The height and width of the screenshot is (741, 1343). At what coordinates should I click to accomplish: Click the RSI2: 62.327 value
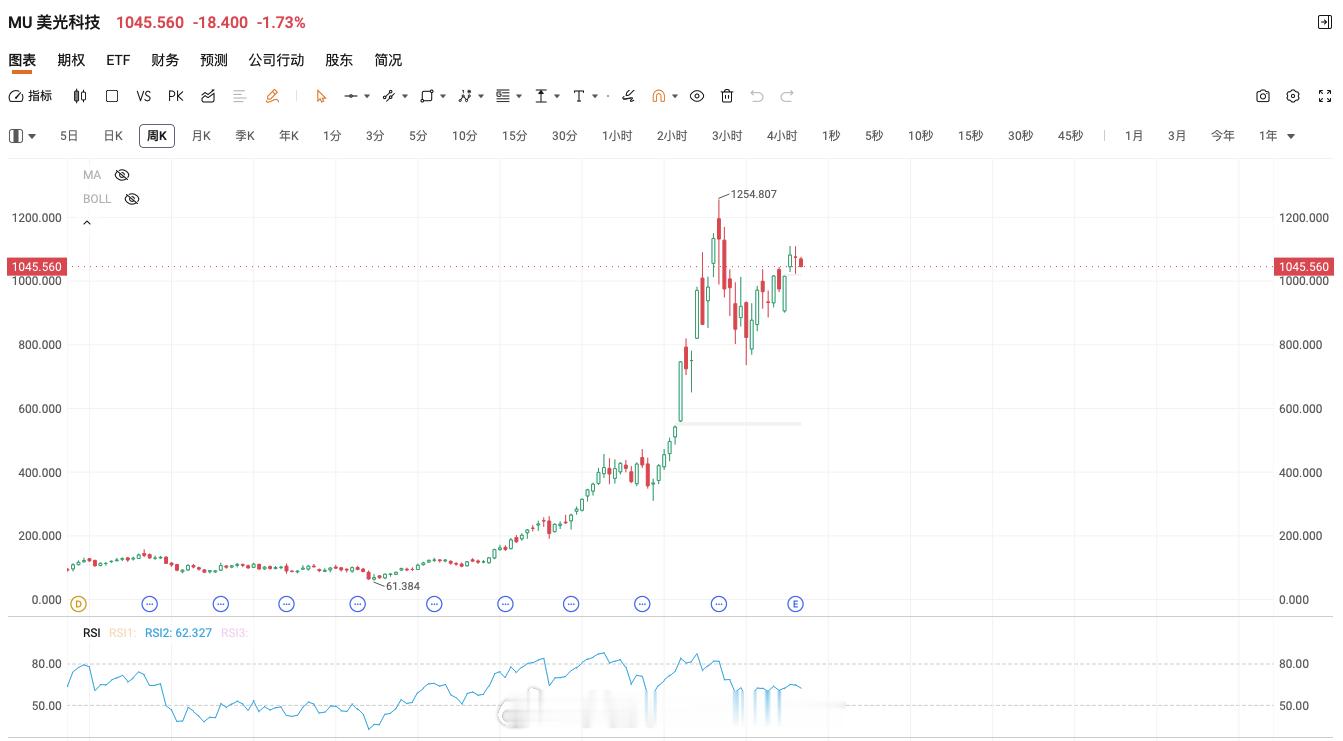click(x=178, y=633)
